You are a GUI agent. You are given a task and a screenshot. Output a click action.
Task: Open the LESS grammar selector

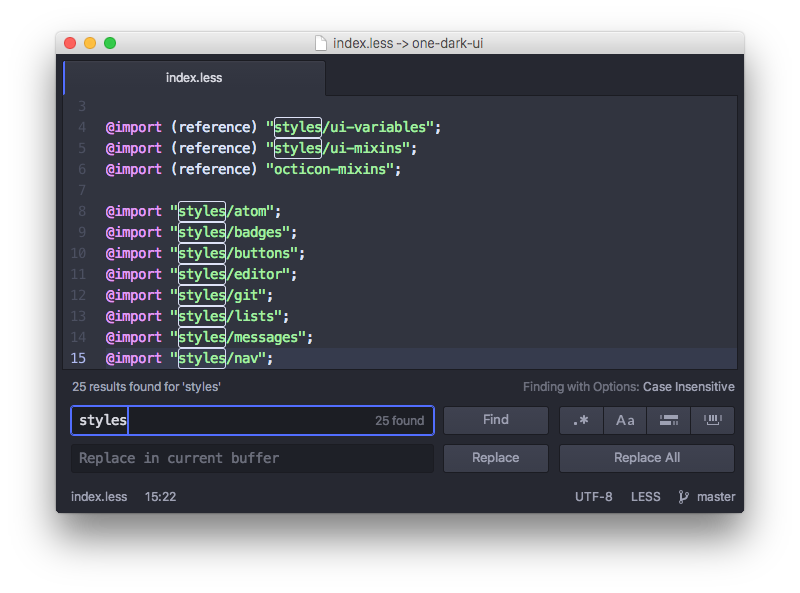(x=645, y=496)
